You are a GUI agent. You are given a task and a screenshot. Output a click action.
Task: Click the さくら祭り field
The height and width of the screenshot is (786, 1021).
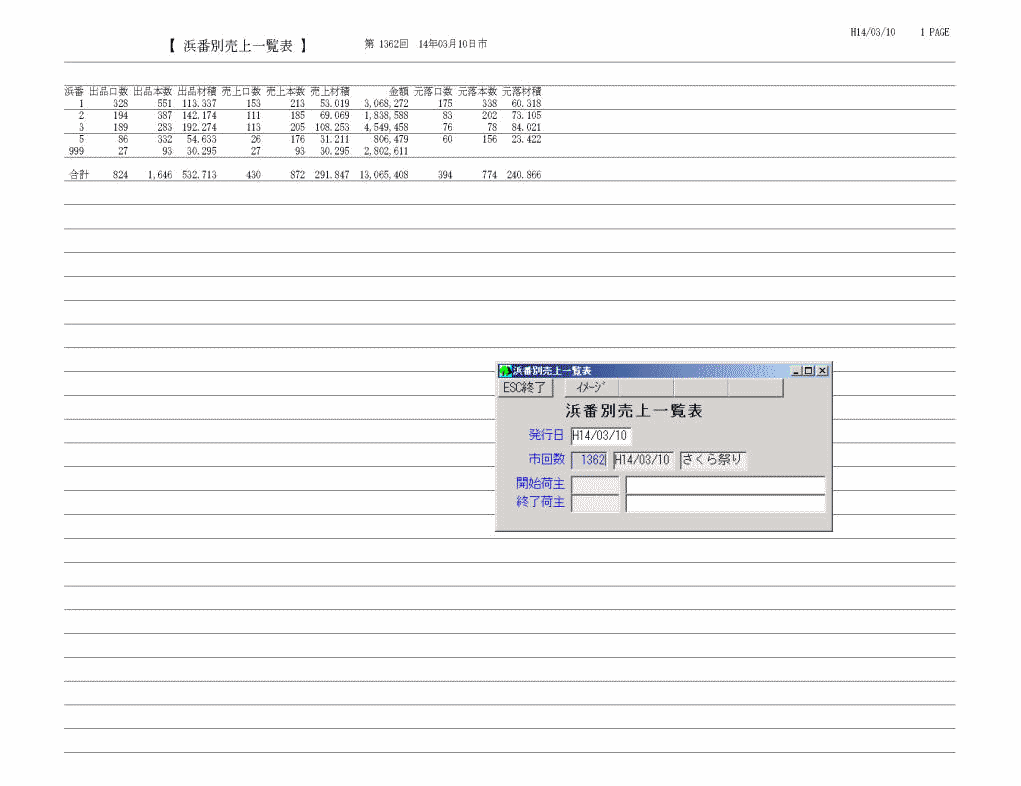(713, 460)
